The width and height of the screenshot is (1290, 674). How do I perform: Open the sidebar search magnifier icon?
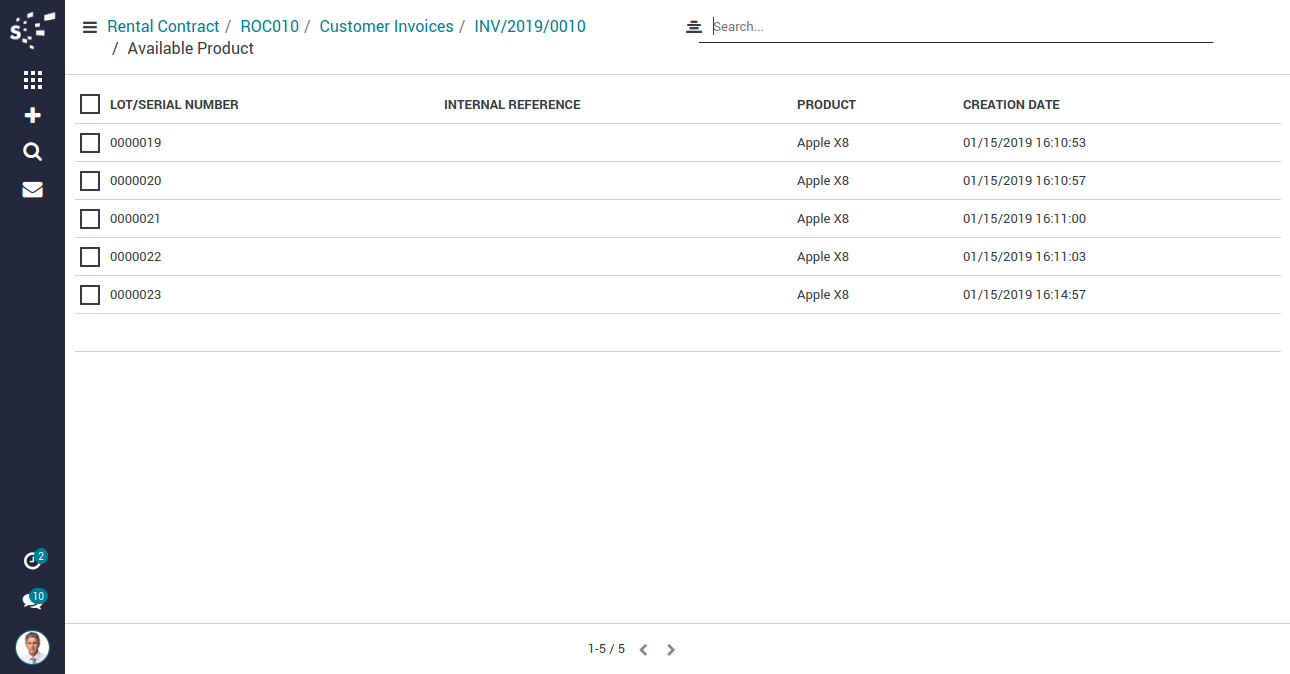(x=32, y=152)
